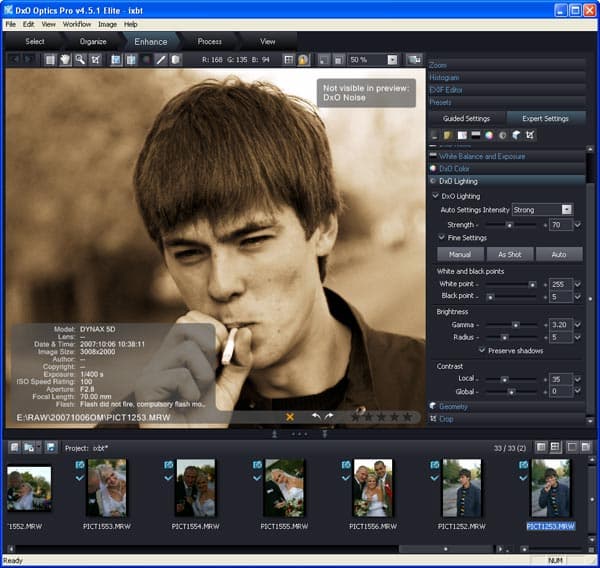Rotate image left with the undo arrow
The width and height of the screenshot is (600, 568).
coord(315,416)
